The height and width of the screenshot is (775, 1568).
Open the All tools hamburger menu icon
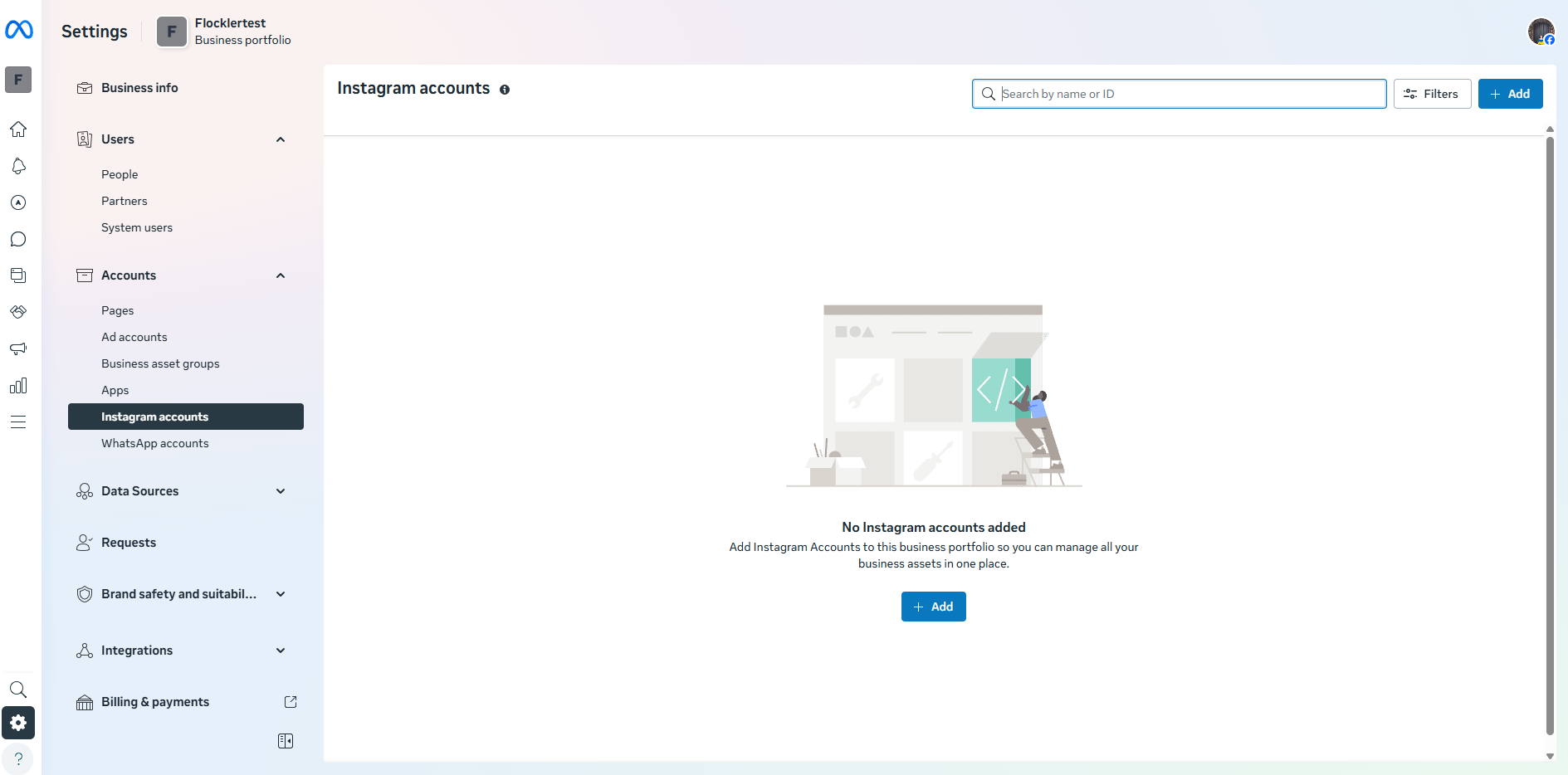pyautogui.click(x=18, y=422)
